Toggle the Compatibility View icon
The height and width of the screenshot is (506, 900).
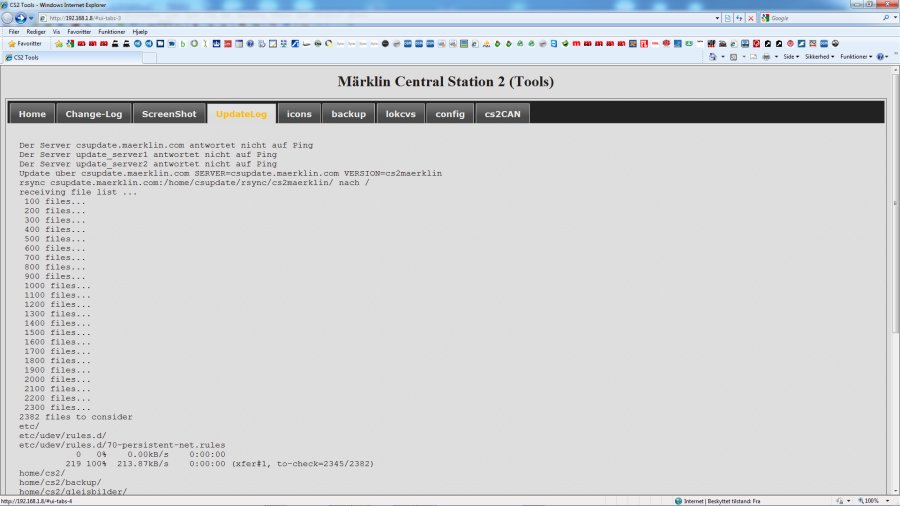pos(728,18)
